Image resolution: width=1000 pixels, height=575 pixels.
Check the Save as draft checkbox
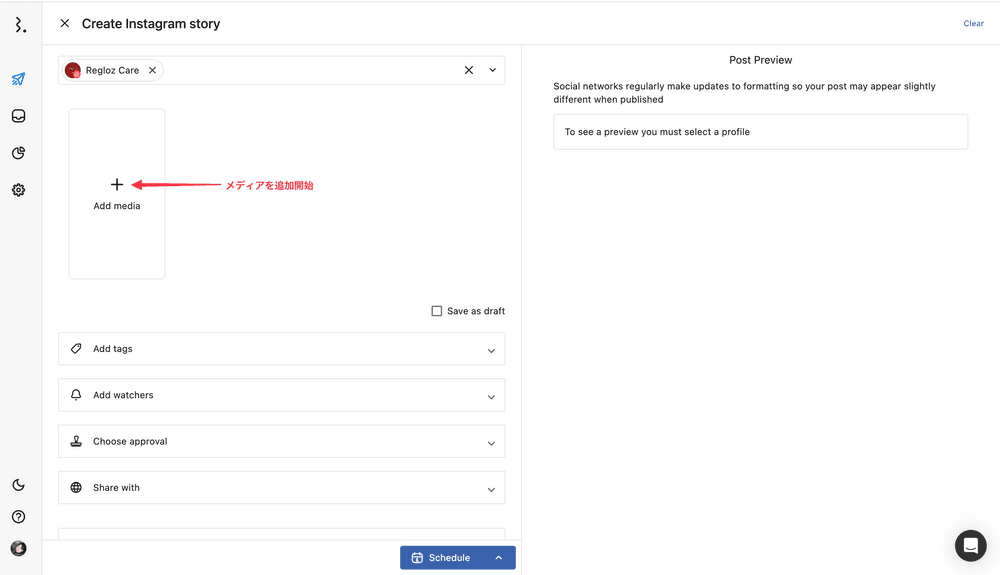tap(436, 311)
